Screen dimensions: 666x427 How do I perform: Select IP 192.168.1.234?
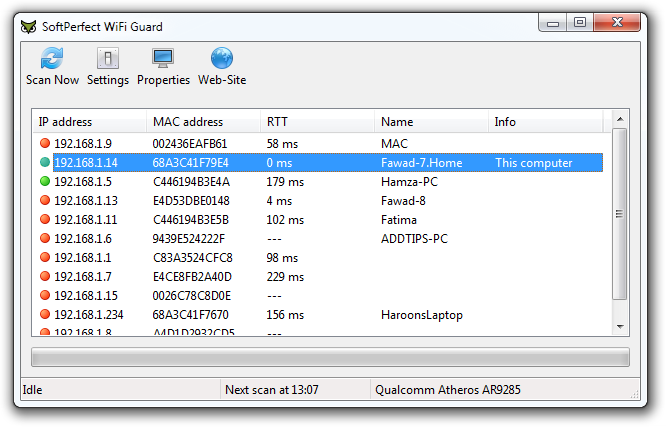(88, 315)
